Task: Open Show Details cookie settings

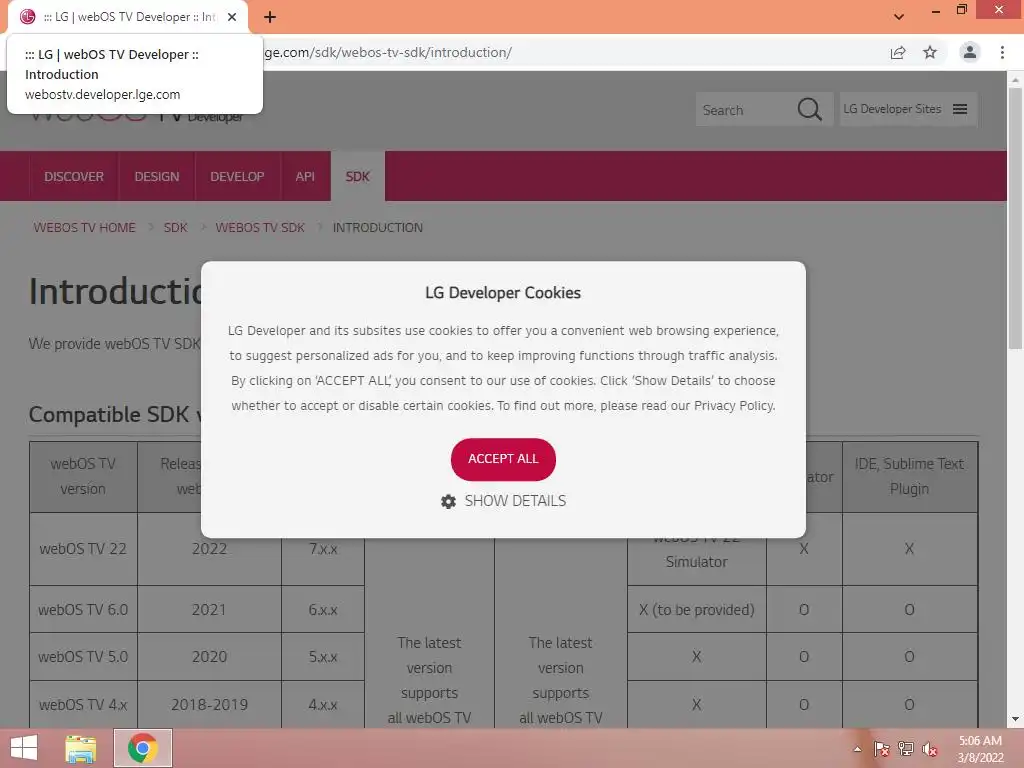Action: coord(515,501)
